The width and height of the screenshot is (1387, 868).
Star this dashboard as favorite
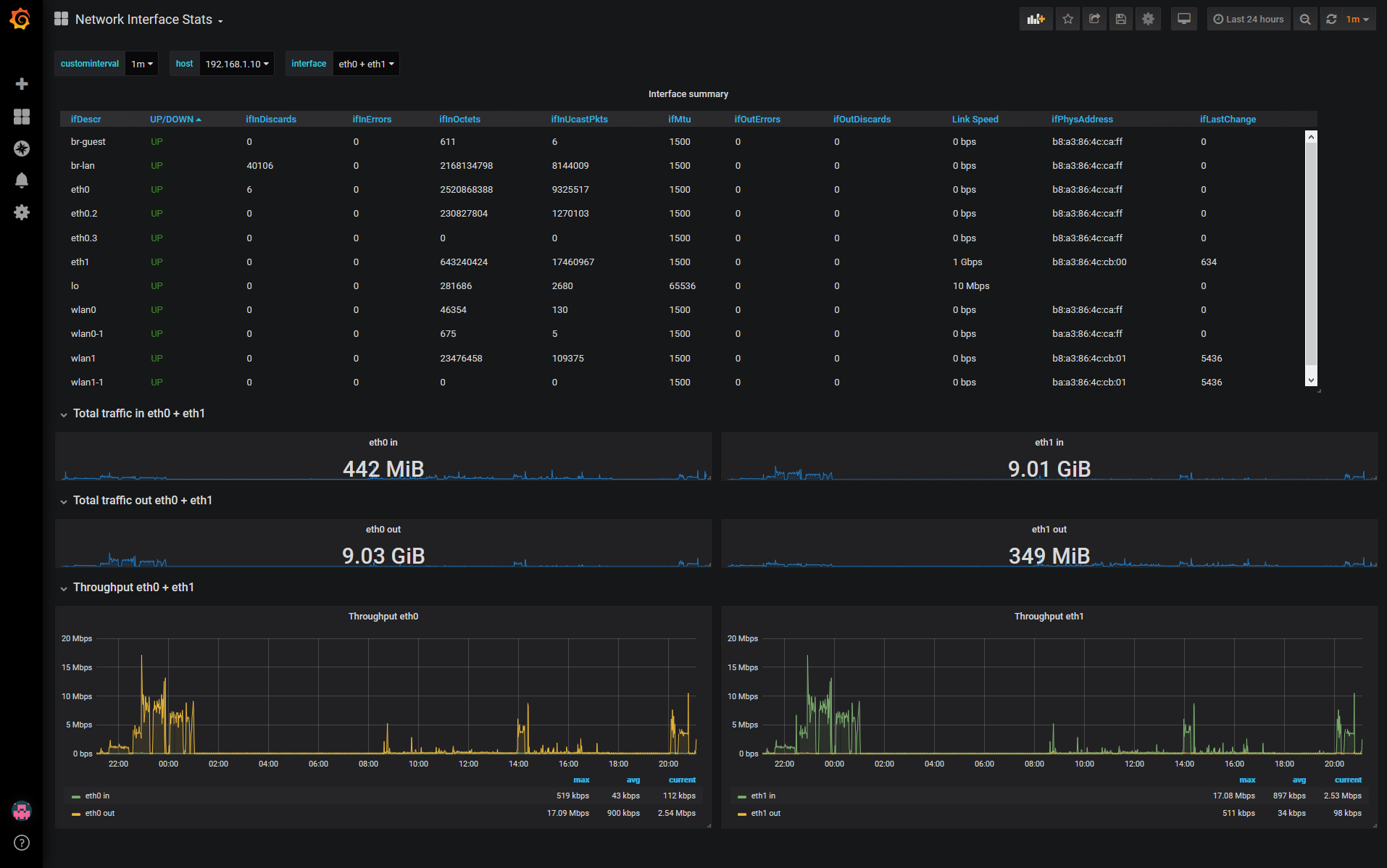(1067, 20)
